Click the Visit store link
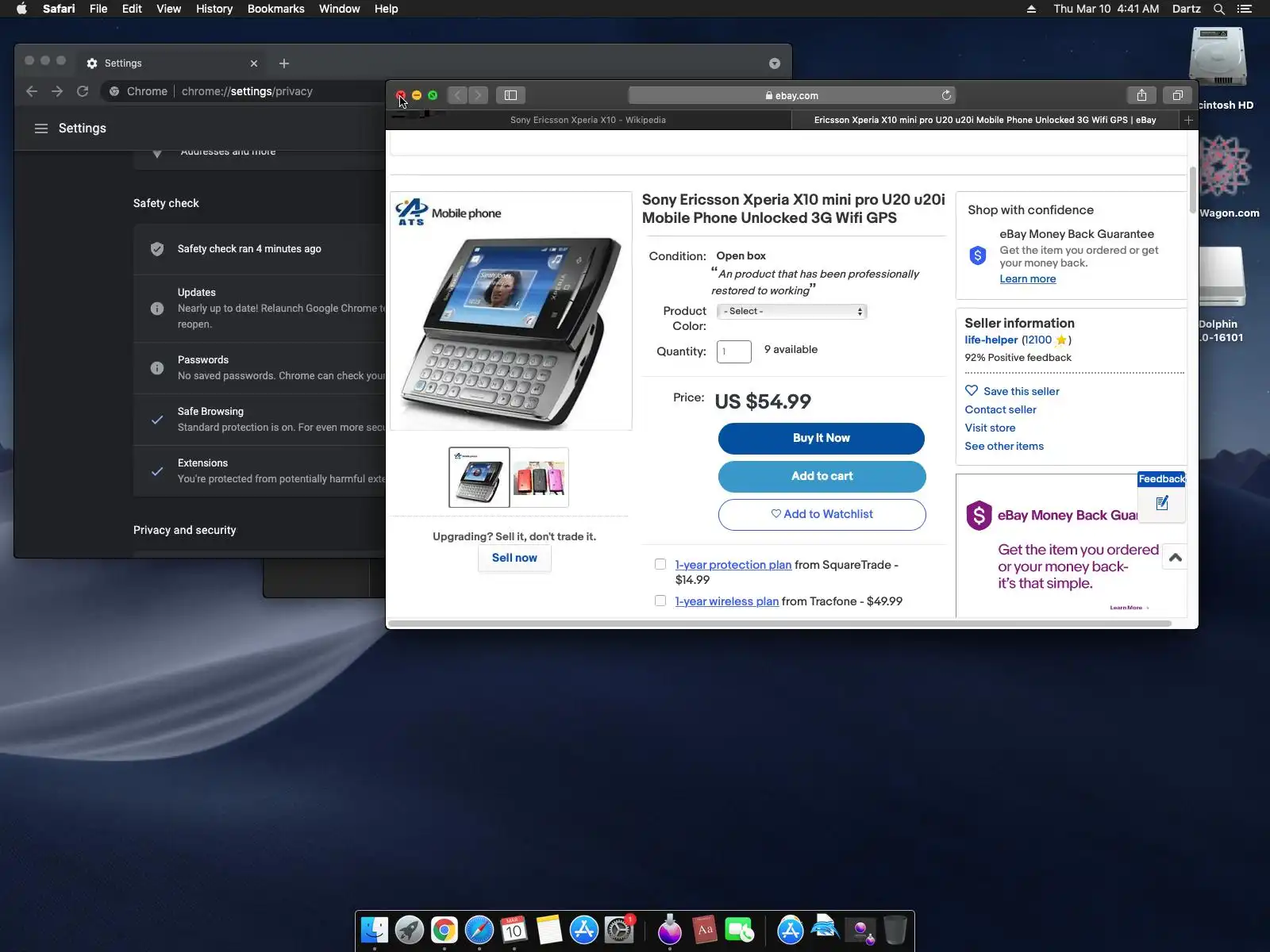 click(990, 428)
